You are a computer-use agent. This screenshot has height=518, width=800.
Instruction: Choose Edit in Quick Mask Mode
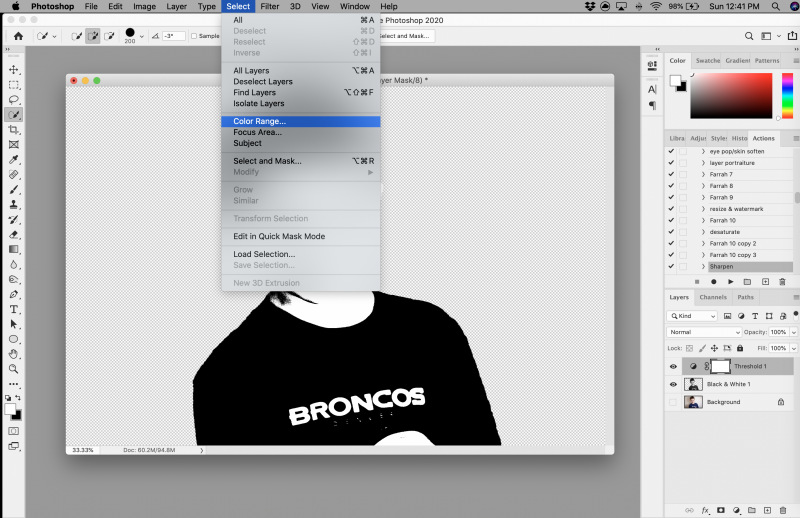click(301, 236)
